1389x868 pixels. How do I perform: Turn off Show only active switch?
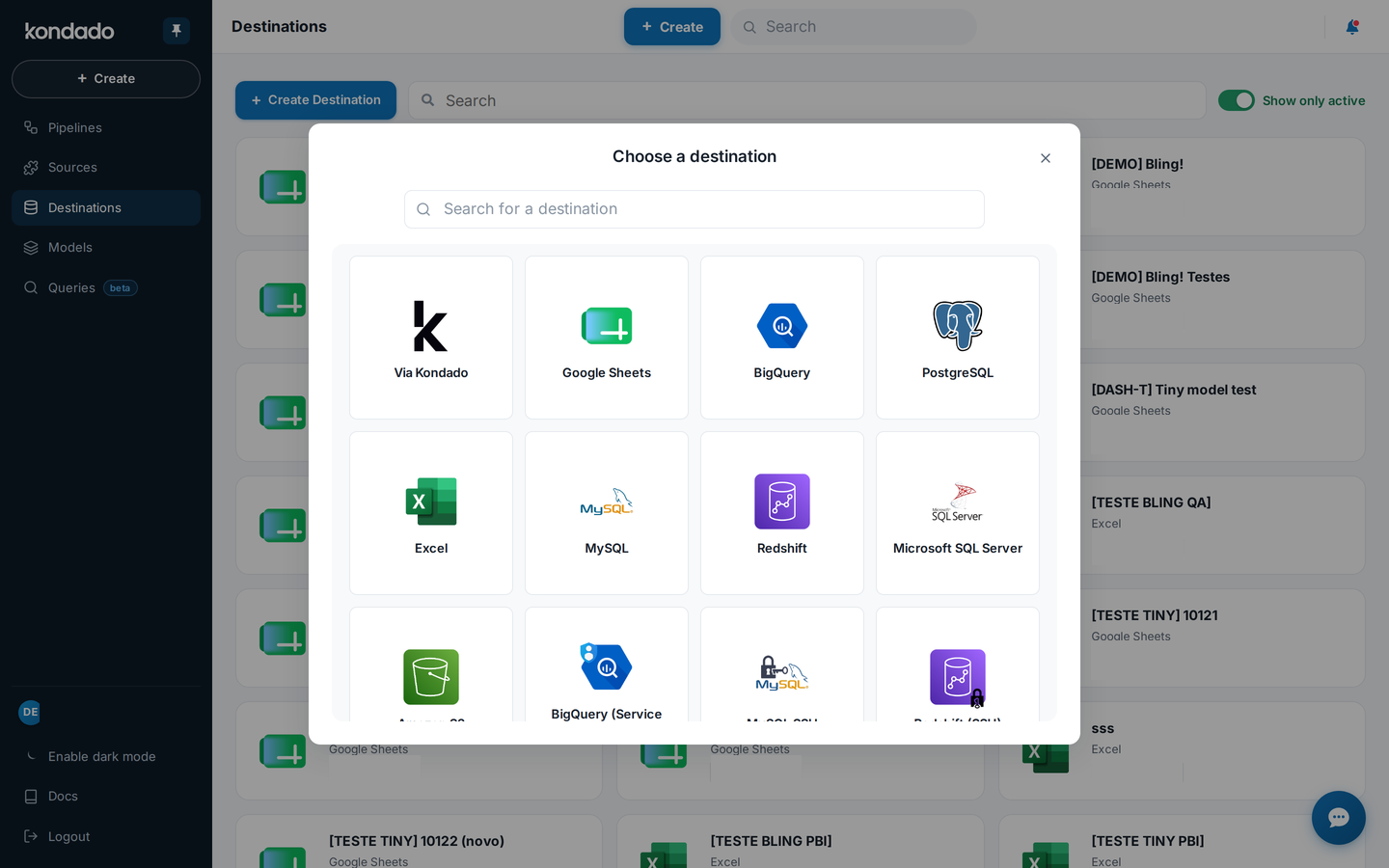[x=1237, y=100]
